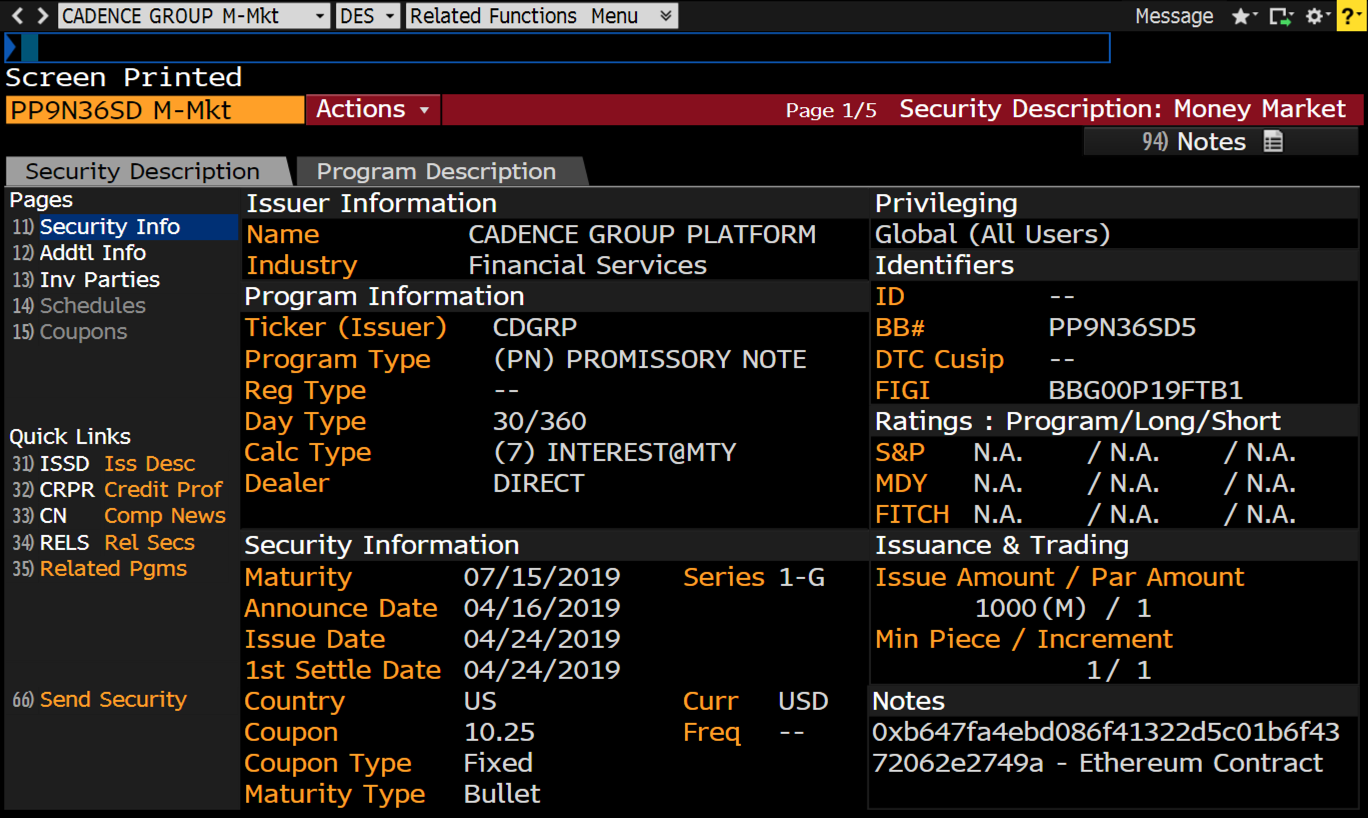Image resolution: width=1368 pixels, height=818 pixels.
Task: Click the Message button in top bar
Action: click(x=1174, y=16)
